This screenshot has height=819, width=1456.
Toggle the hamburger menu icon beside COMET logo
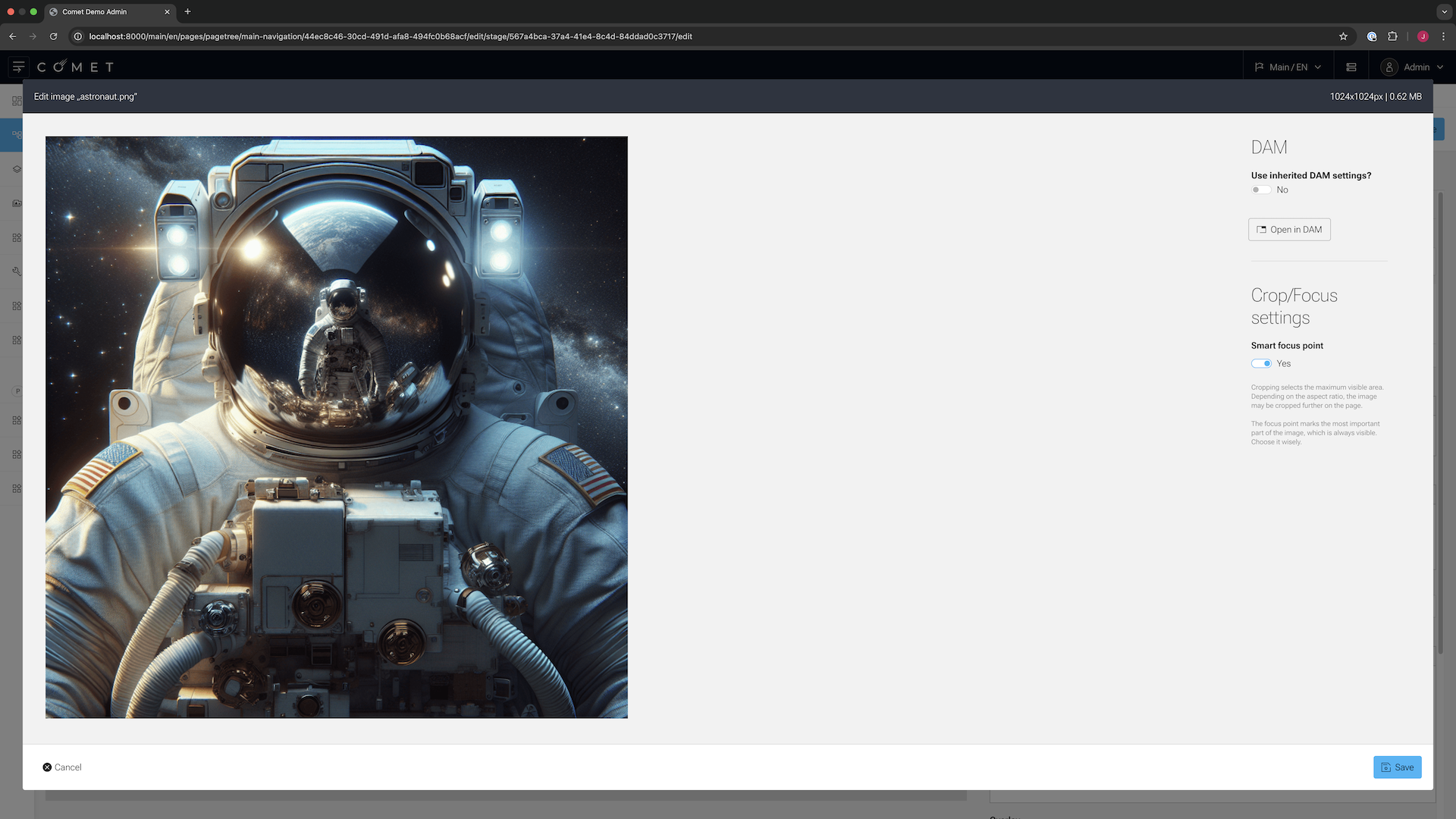(x=18, y=67)
